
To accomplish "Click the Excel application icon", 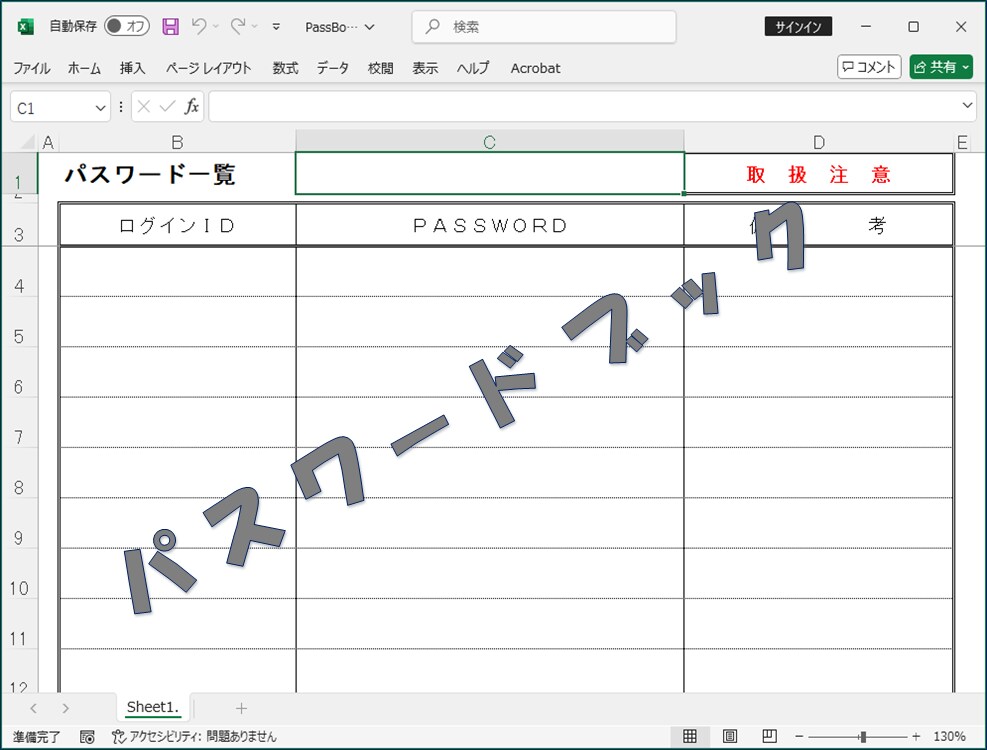I will tap(25, 26).
